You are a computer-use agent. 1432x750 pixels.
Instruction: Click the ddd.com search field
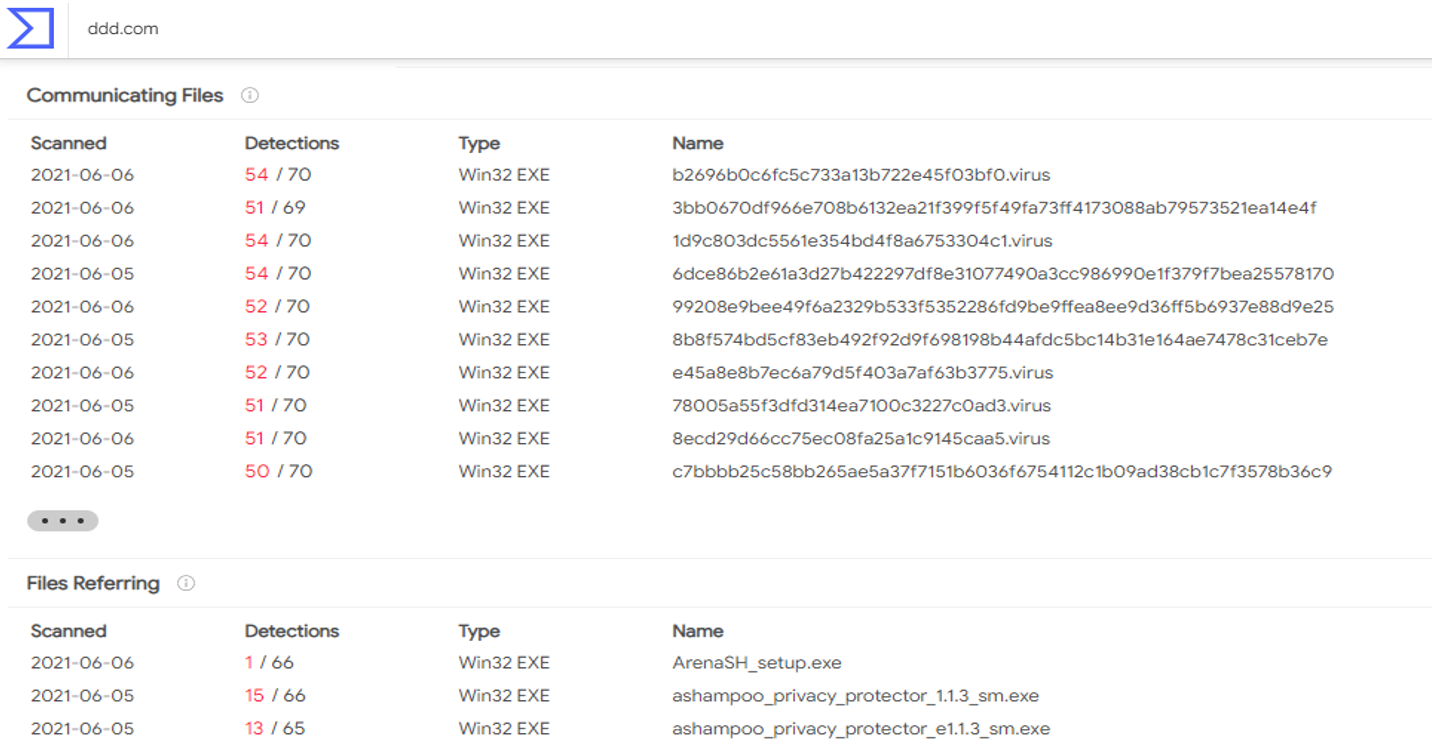[x=400, y=29]
